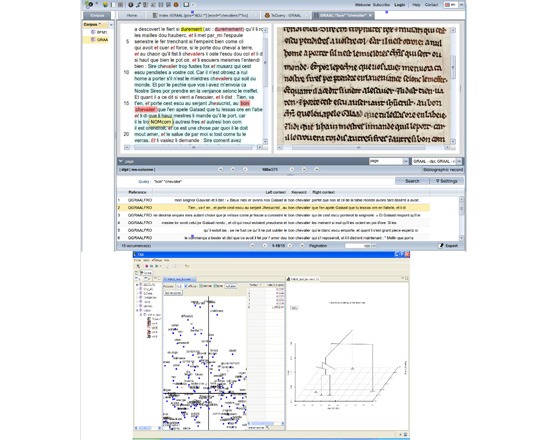Click the Login link

click(x=400, y=5)
